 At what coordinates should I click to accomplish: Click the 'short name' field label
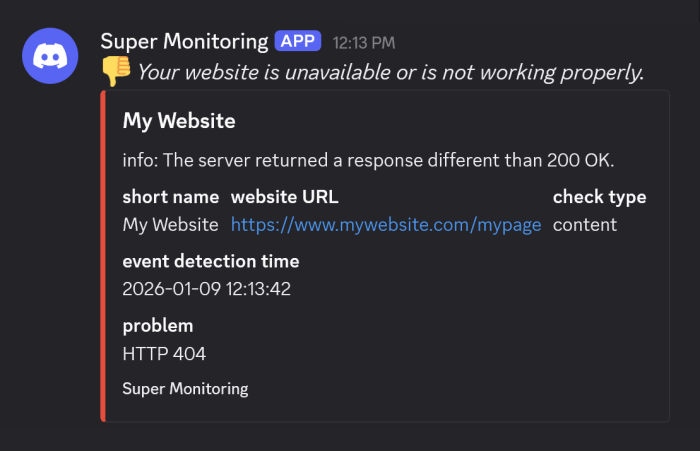pos(170,197)
